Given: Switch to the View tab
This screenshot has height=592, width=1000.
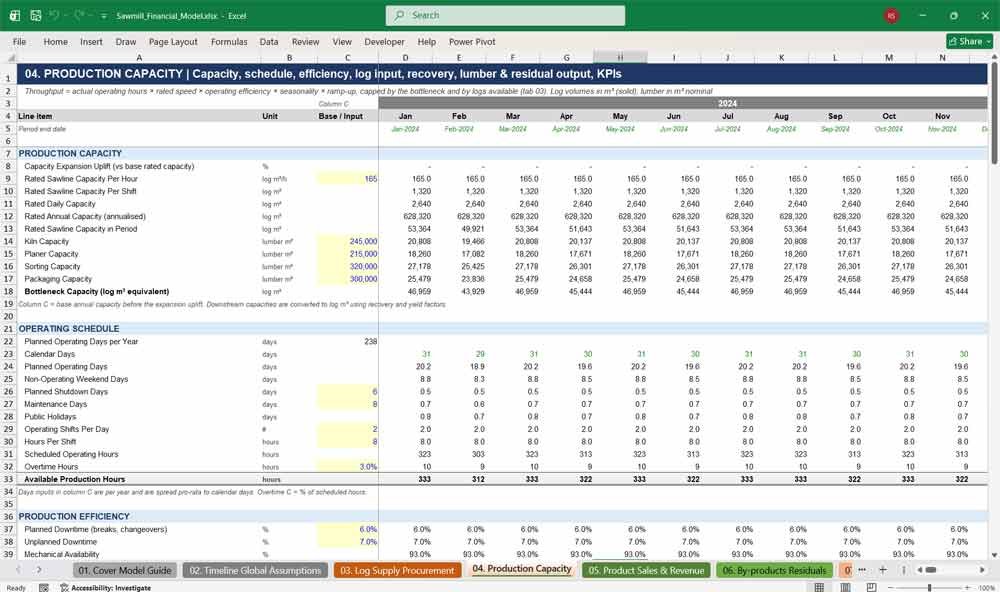Looking at the screenshot, I should (342, 41).
